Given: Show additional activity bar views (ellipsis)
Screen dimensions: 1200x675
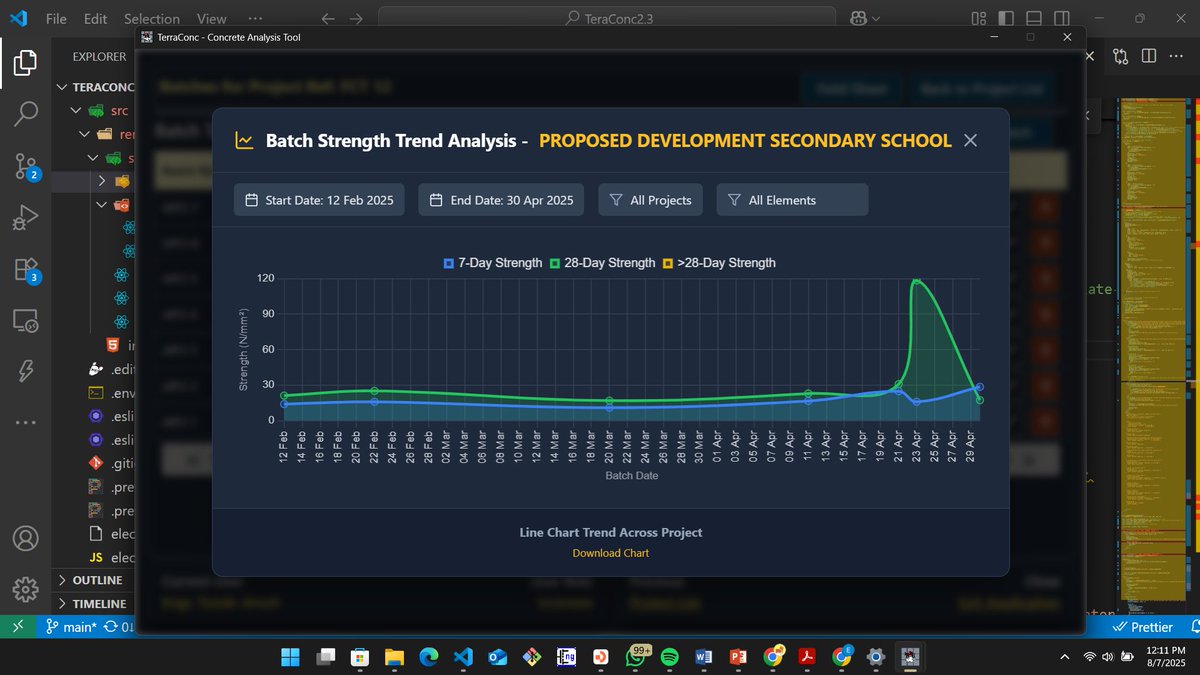Looking at the screenshot, I should (x=25, y=422).
